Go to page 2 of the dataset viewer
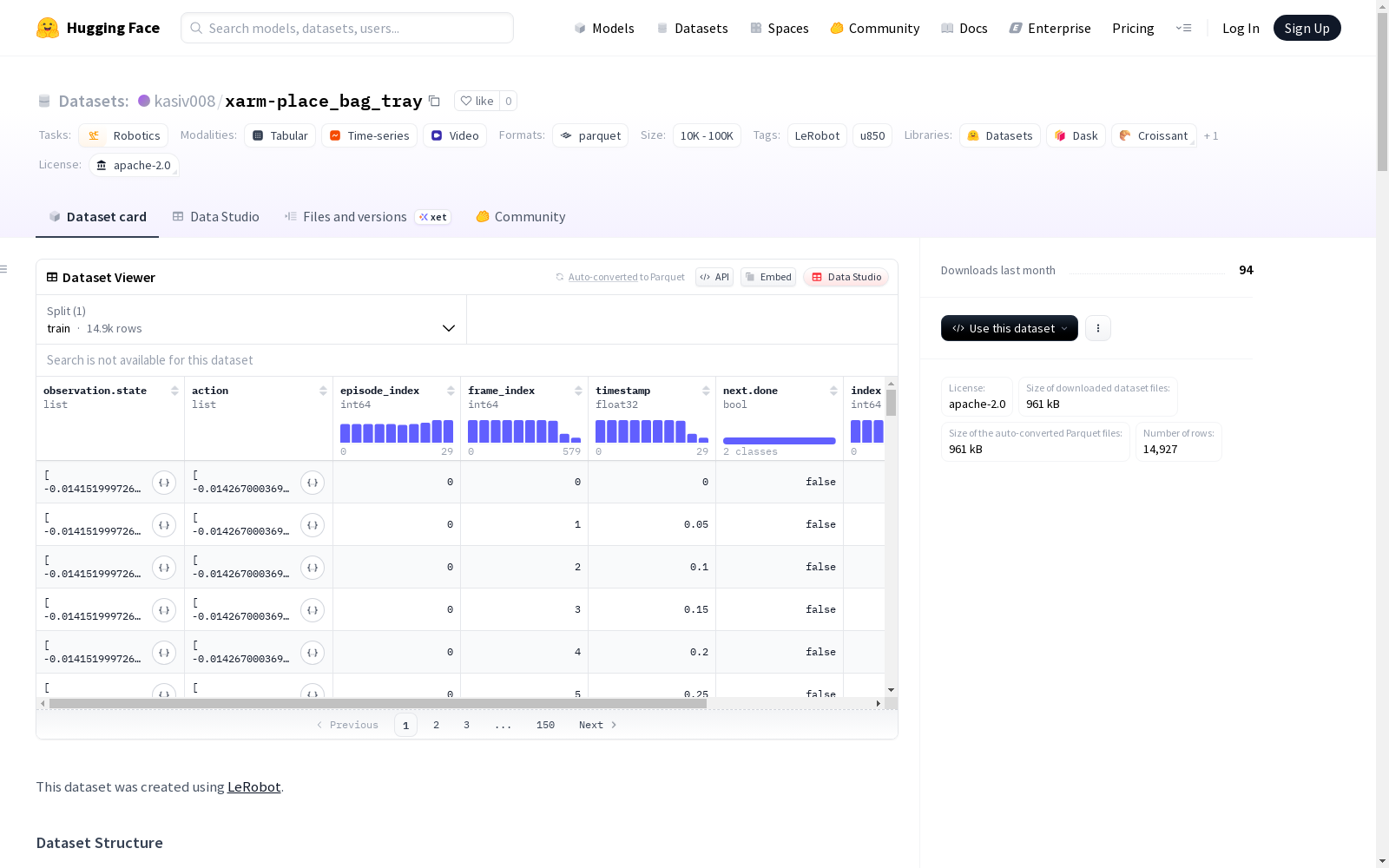Viewport: 1389px width, 868px height. tap(436, 725)
